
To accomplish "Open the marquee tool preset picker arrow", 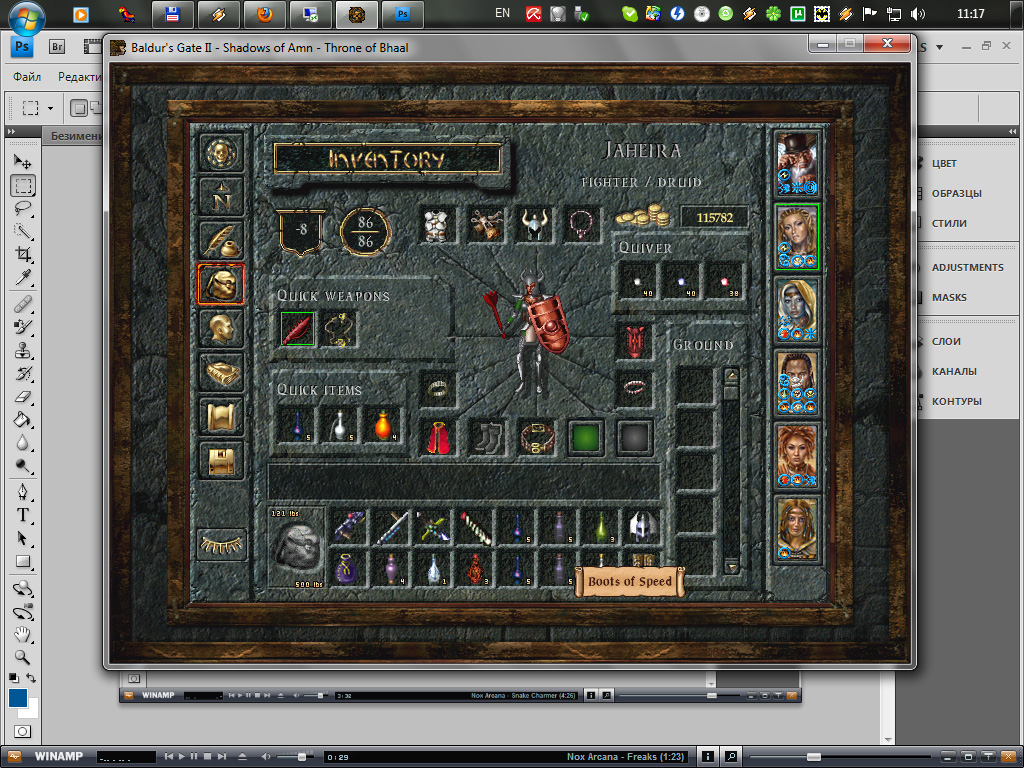I will click(50, 108).
